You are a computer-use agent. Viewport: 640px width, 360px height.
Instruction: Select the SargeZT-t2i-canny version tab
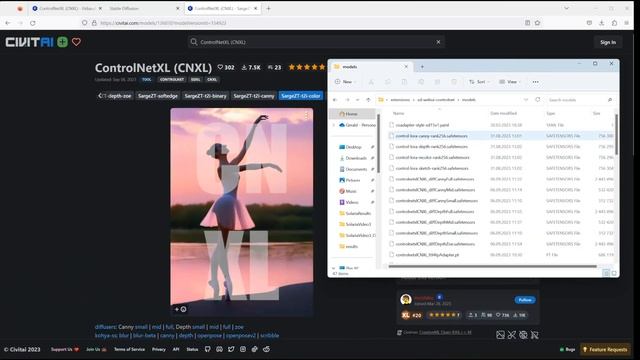pos(253,96)
